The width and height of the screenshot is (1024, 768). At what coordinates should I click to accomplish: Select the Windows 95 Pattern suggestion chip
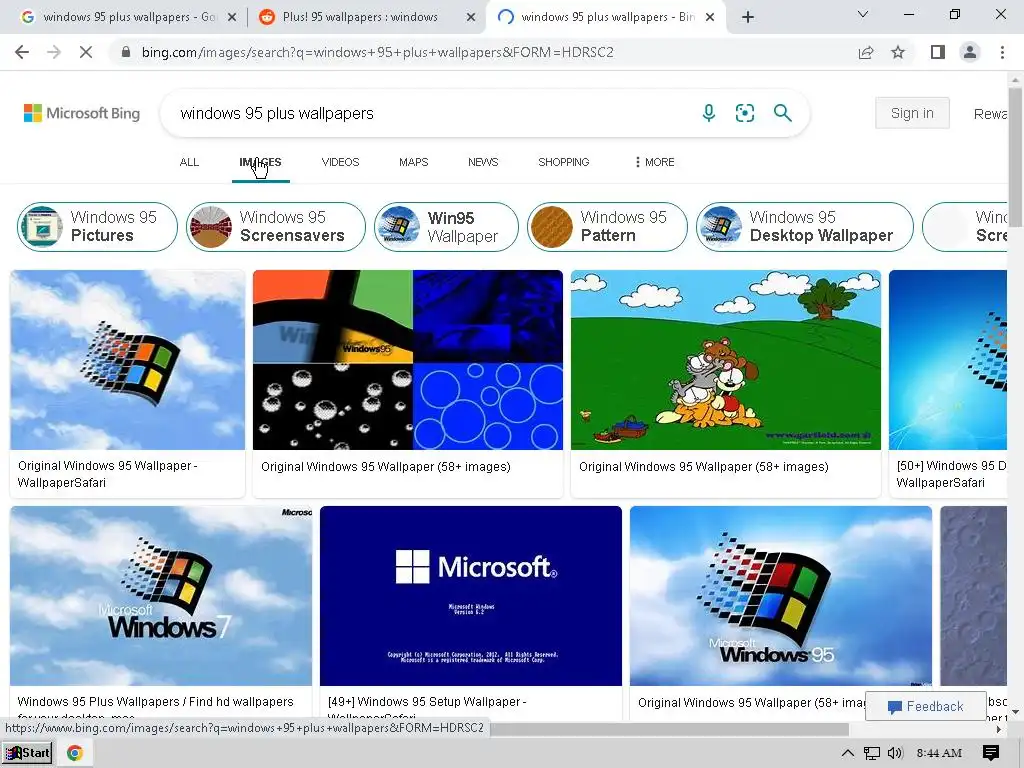coord(607,227)
